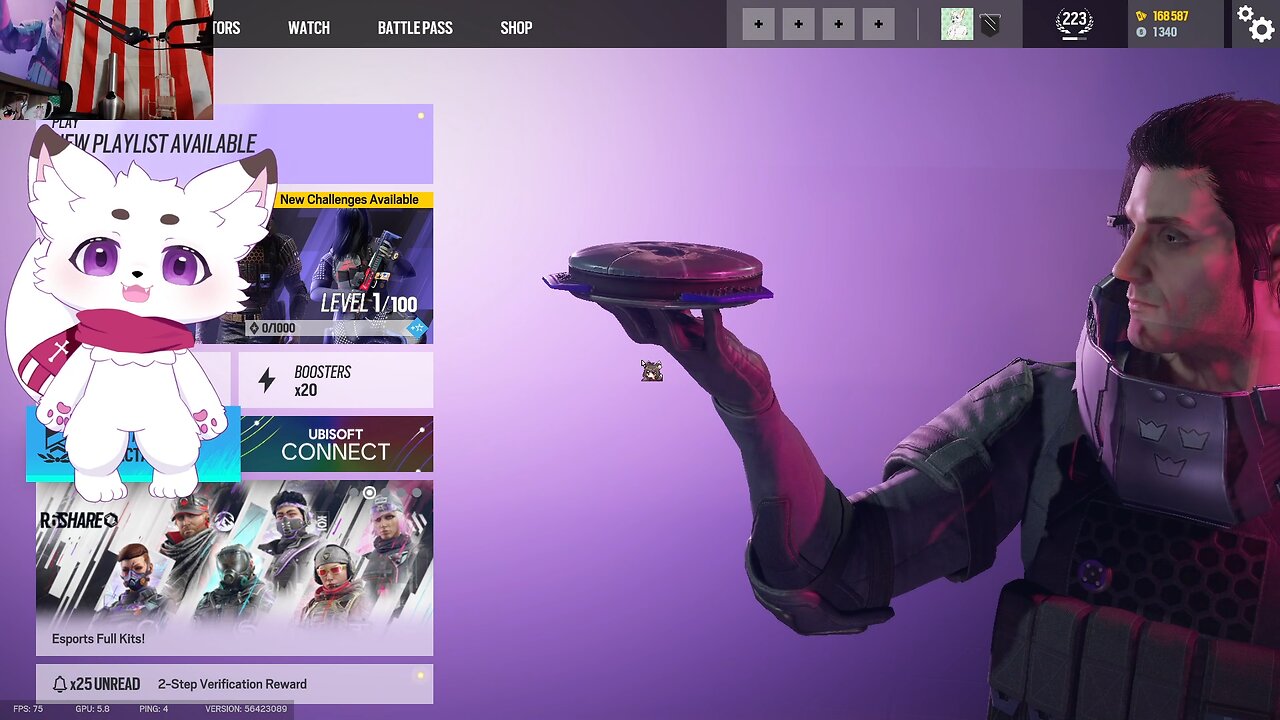Click the webcam overlay in the corner

pos(106,59)
